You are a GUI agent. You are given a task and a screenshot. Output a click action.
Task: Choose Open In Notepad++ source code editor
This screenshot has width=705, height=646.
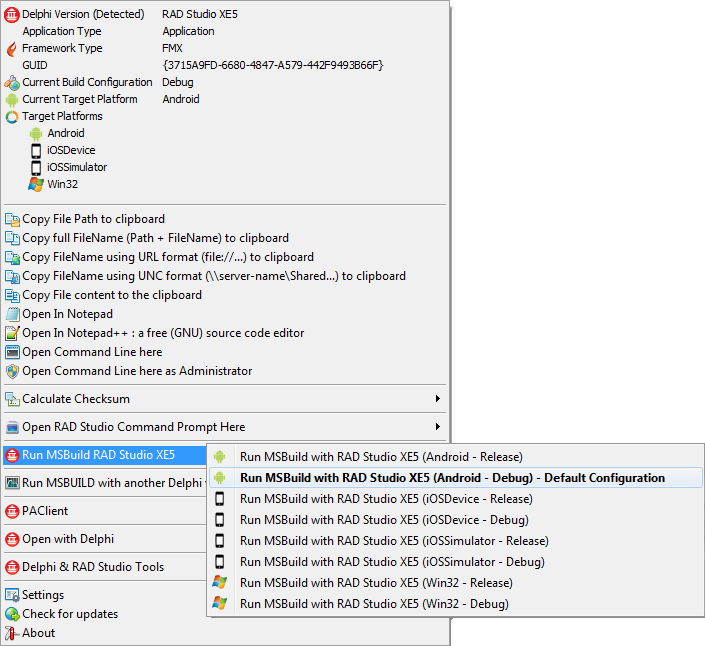tap(225, 333)
